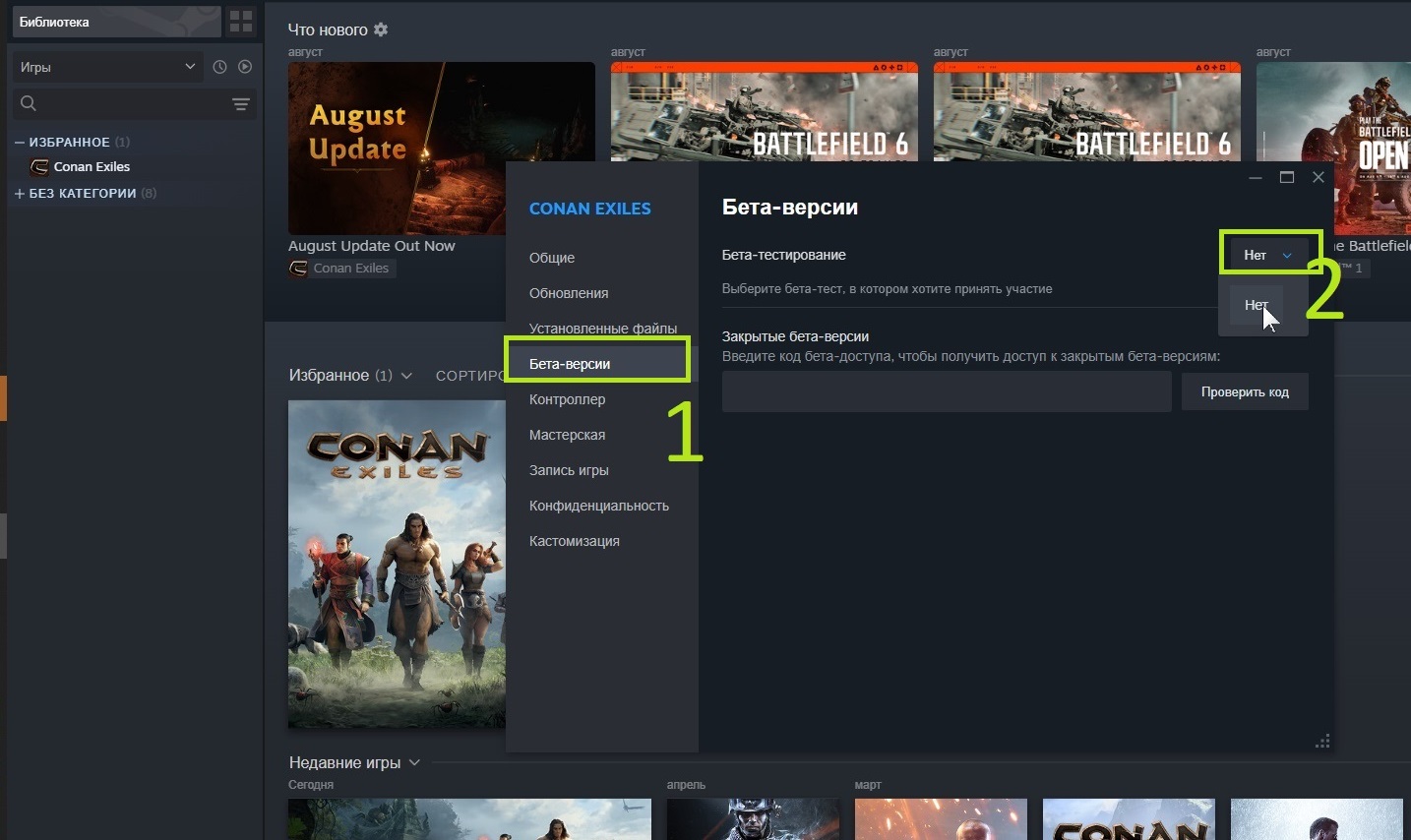Open the Установленные файлы tab
This screenshot has height=840, width=1411.
602,328
